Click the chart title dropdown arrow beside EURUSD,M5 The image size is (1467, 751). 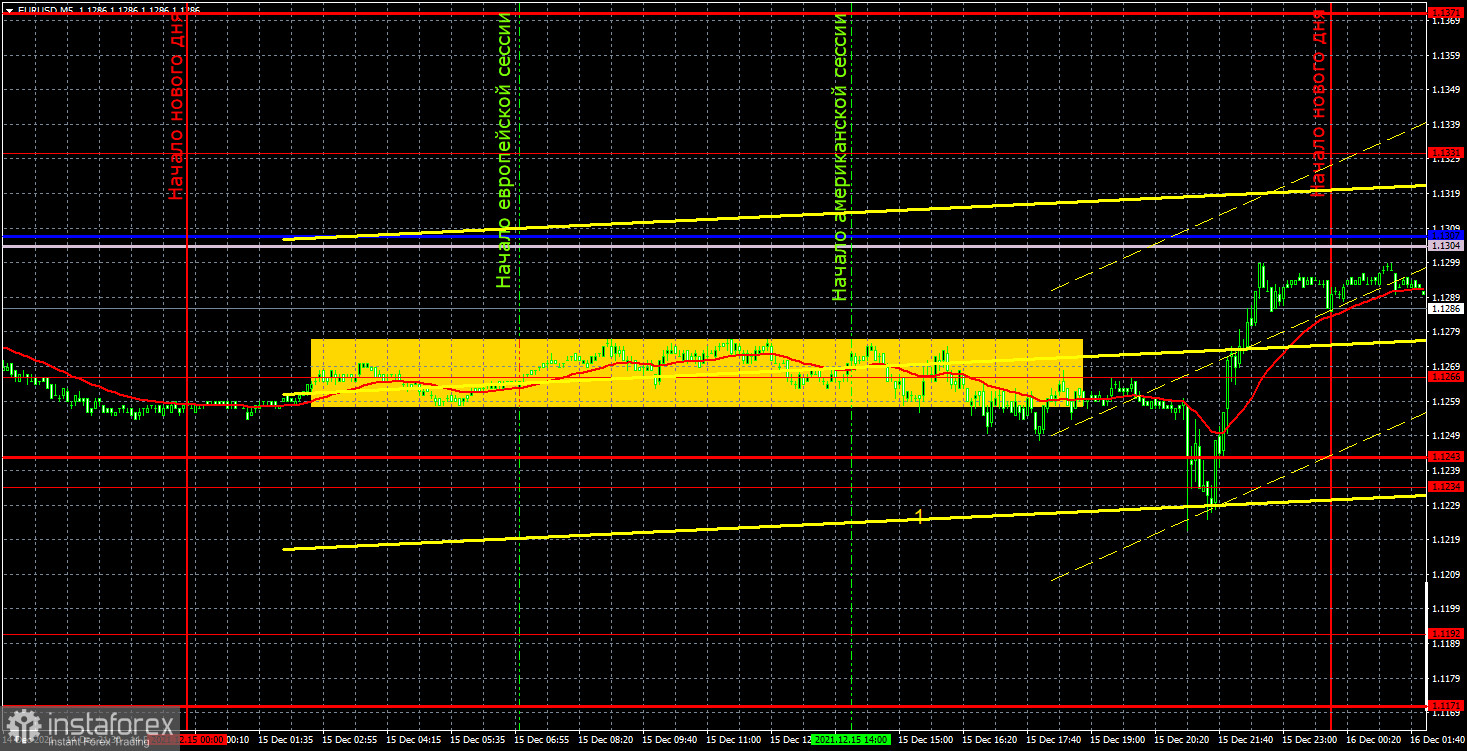pos(9,10)
